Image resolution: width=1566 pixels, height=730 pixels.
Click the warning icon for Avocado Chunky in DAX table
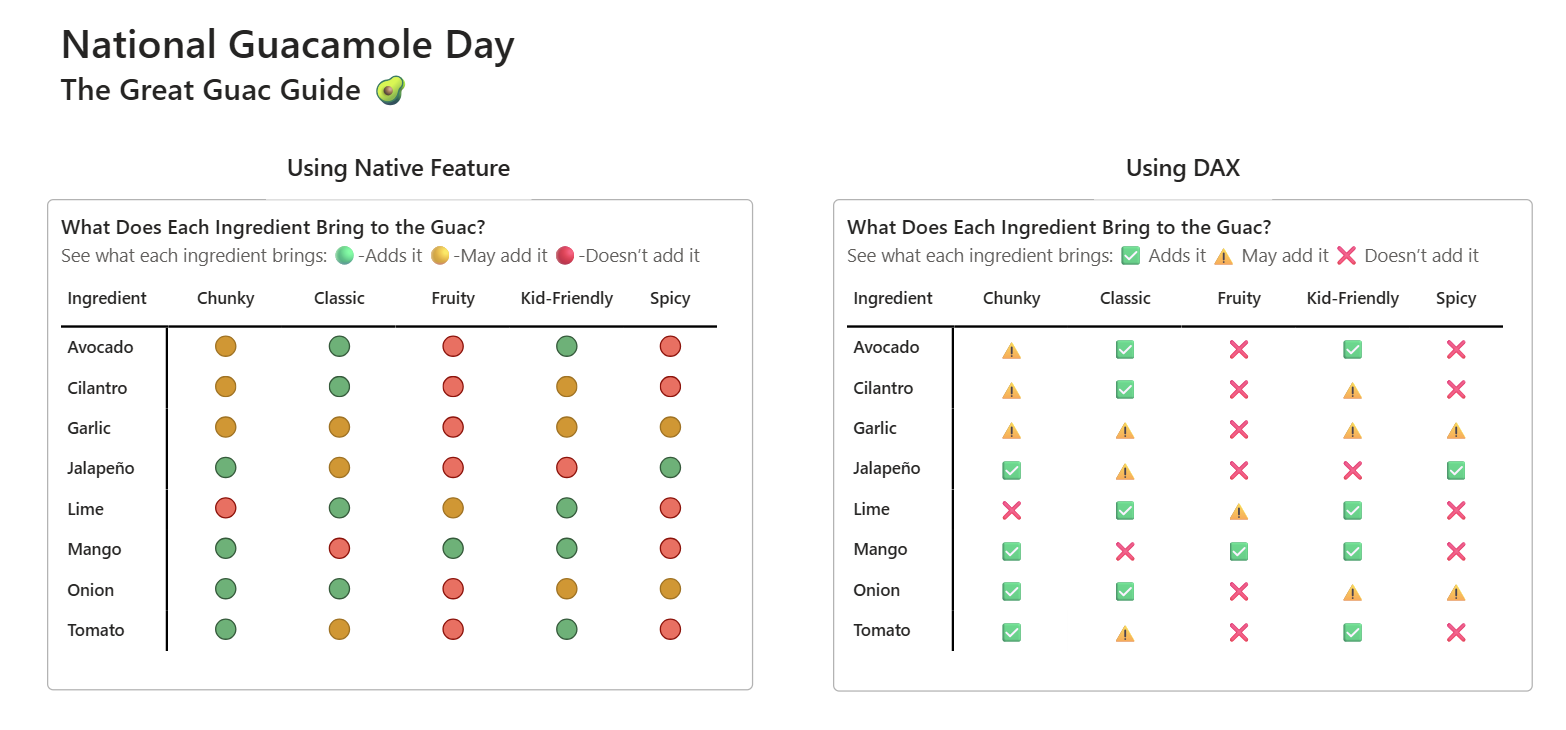click(1011, 350)
